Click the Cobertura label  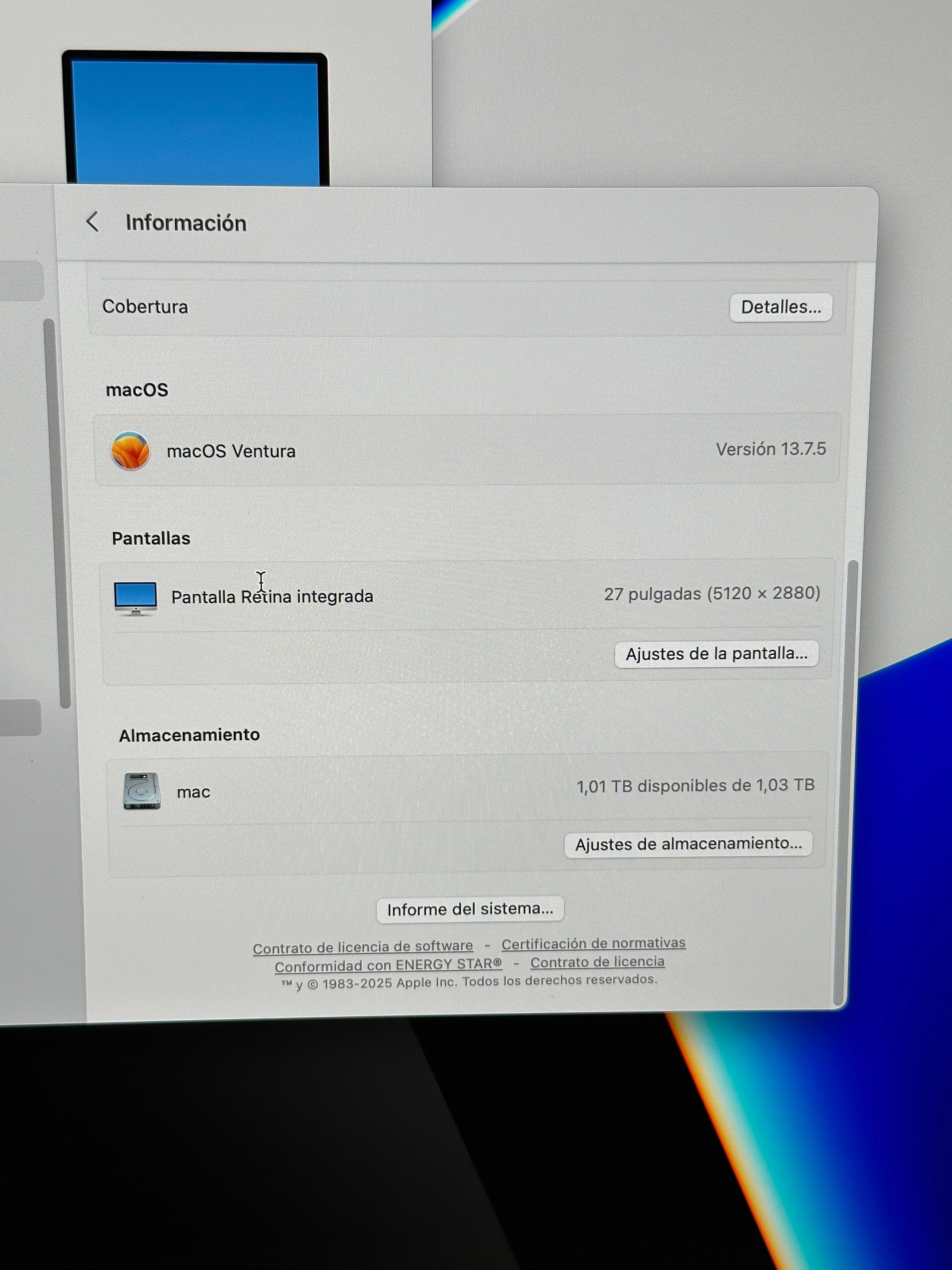click(145, 306)
